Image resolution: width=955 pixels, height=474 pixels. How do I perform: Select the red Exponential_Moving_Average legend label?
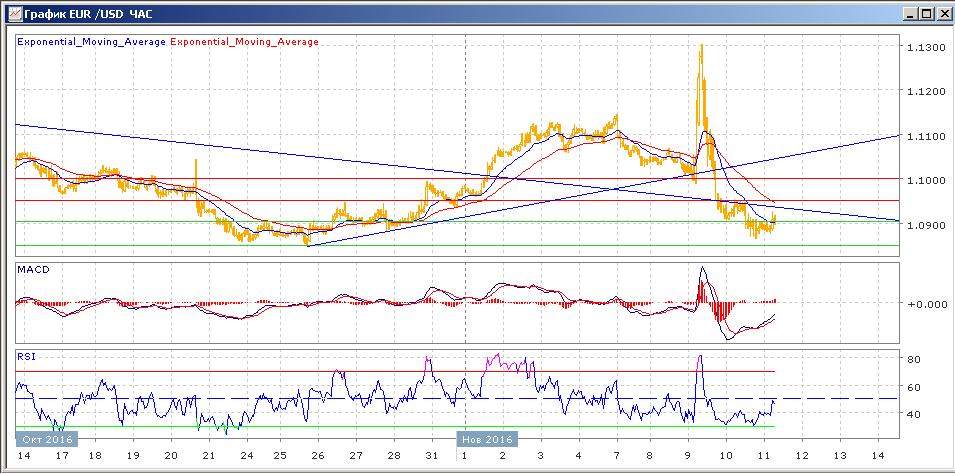[x=245, y=42]
